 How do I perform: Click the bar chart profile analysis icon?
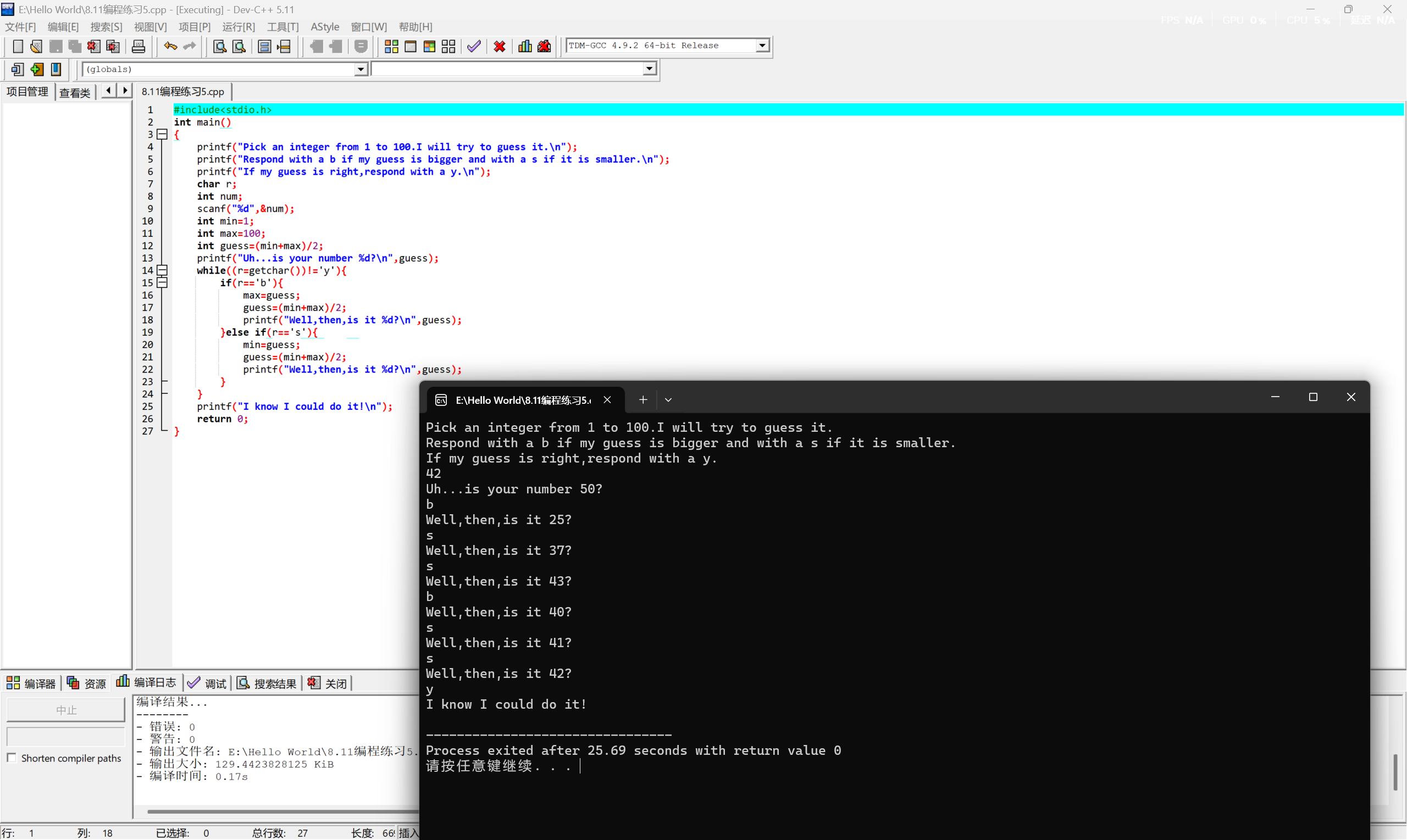(525, 46)
